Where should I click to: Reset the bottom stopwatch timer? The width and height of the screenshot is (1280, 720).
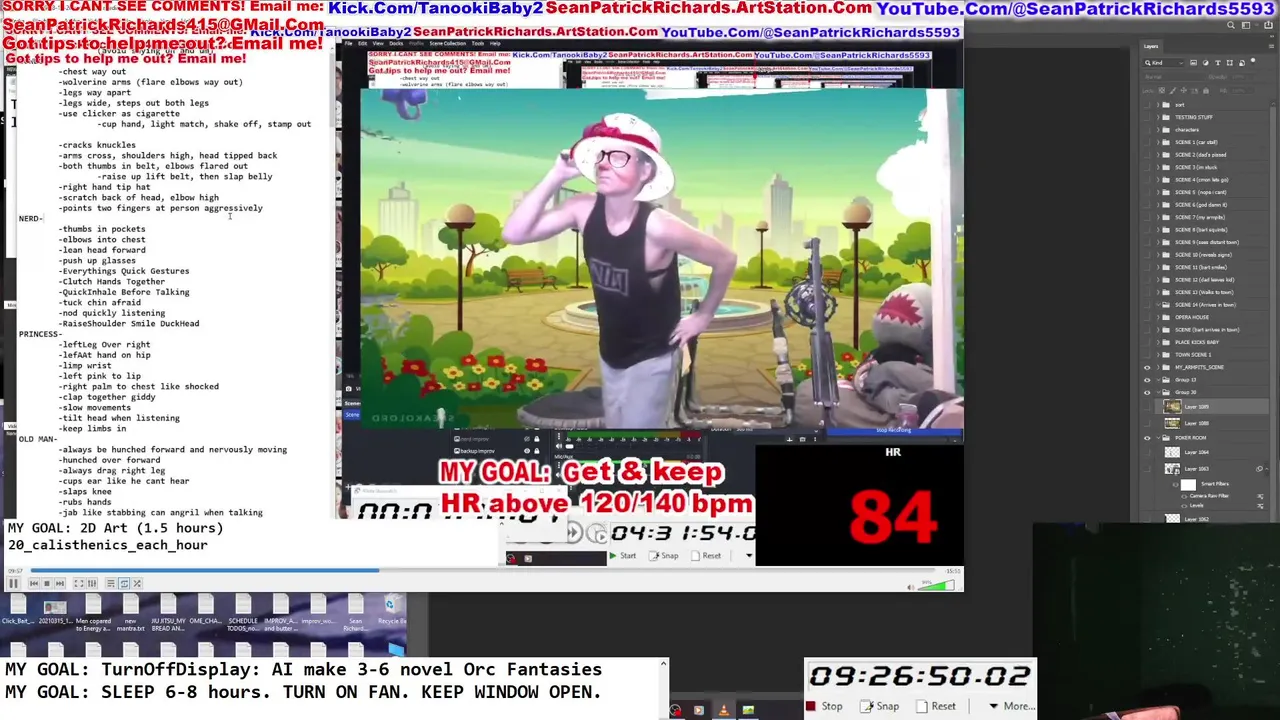point(935,706)
